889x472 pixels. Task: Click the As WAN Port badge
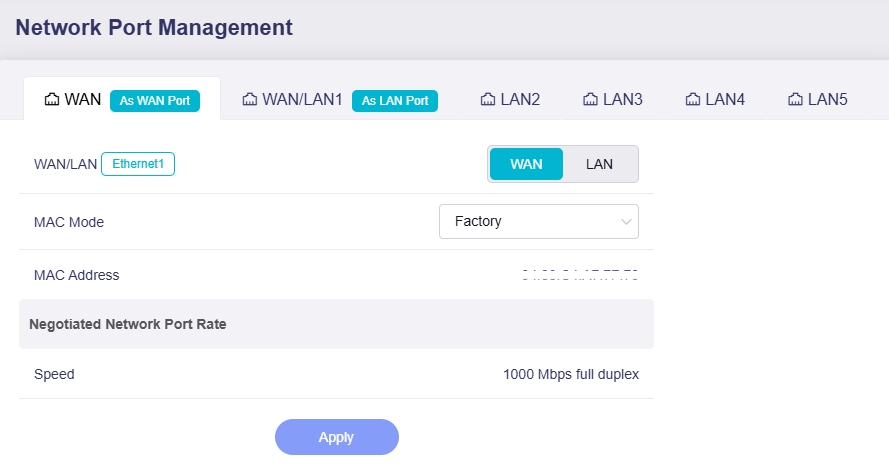pyautogui.click(x=155, y=101)
